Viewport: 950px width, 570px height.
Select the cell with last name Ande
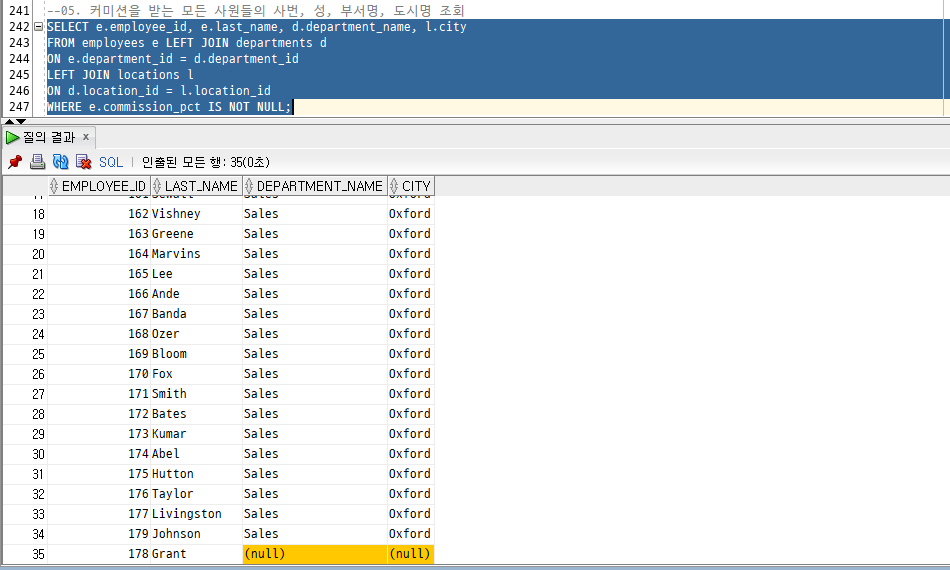[196, 294]
